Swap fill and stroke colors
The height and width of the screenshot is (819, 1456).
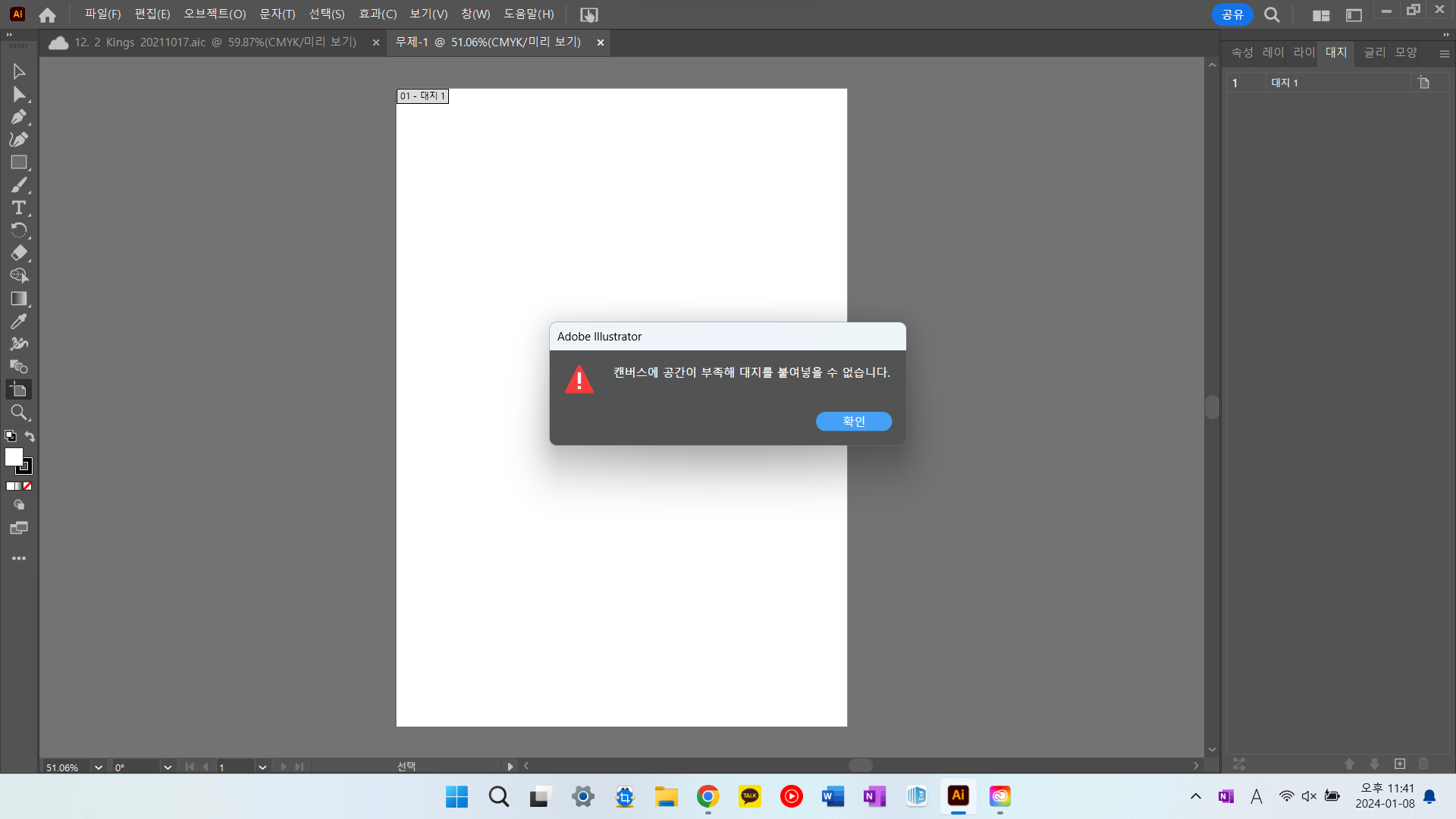click(29, 436)
